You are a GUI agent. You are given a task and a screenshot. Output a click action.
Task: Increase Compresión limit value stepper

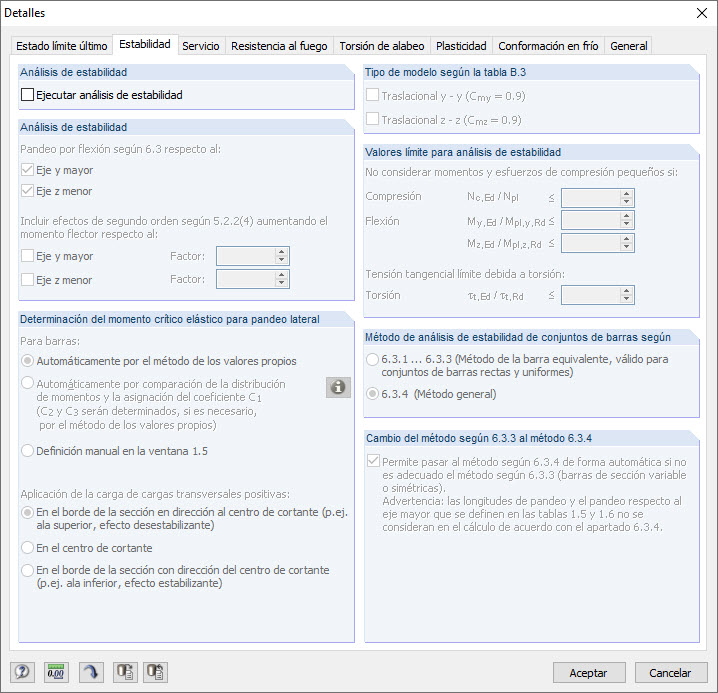coord(626,194)
